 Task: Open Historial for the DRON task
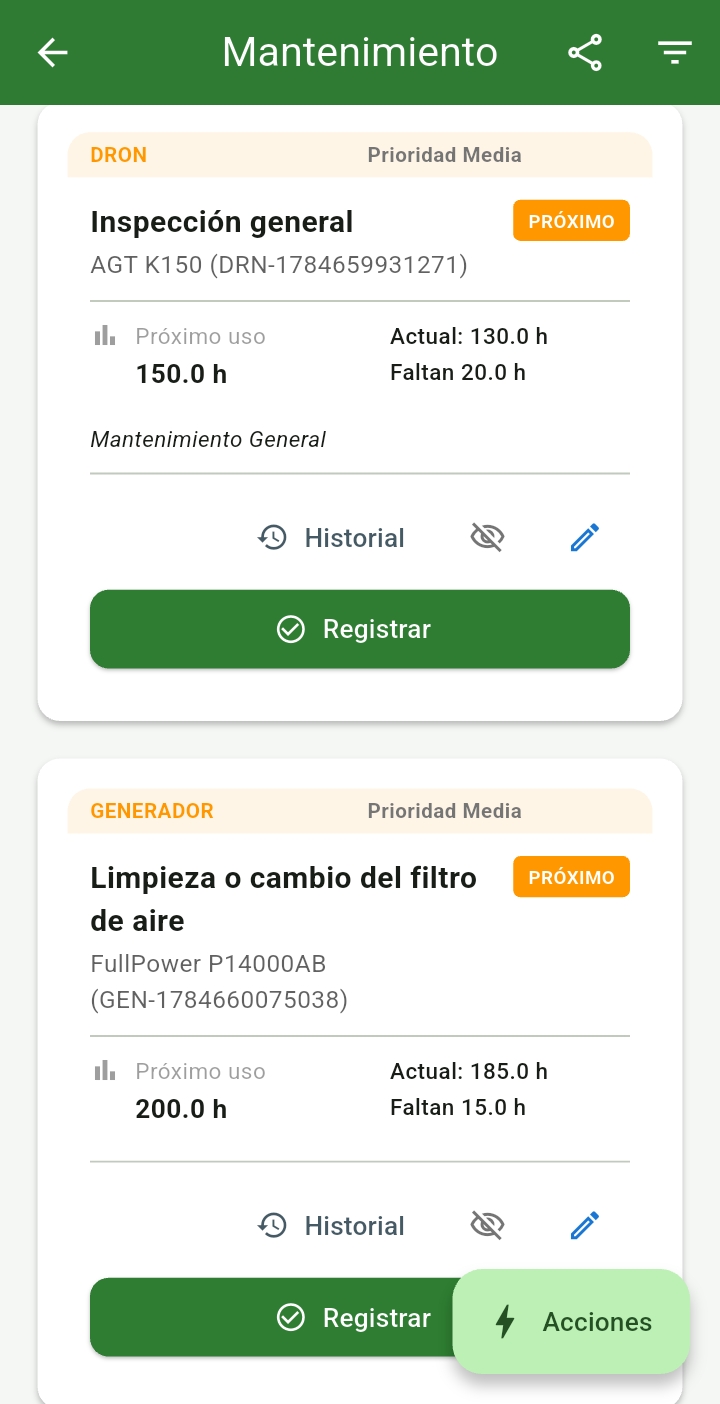click(x=331, y=538)
